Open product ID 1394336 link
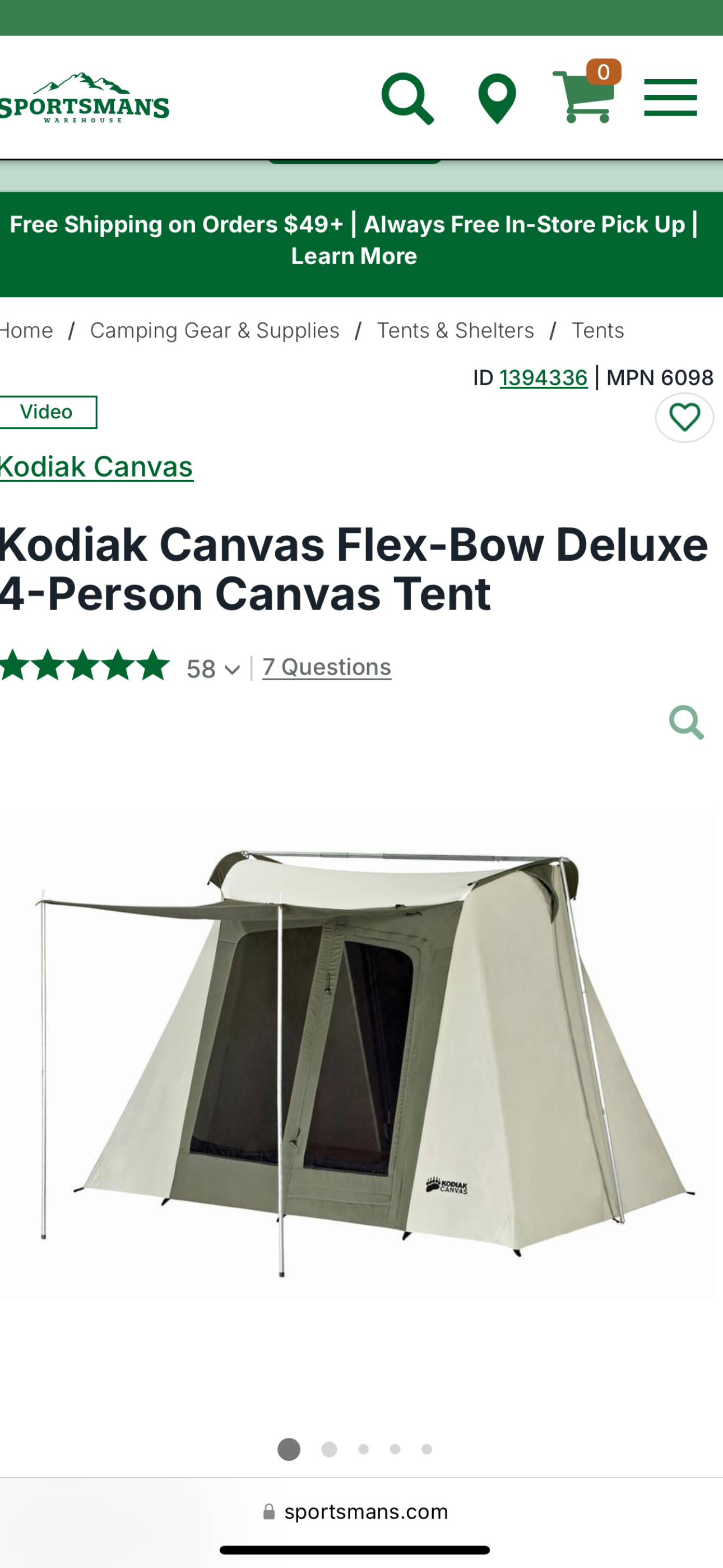723x1568 pixels. click(544, 378)
